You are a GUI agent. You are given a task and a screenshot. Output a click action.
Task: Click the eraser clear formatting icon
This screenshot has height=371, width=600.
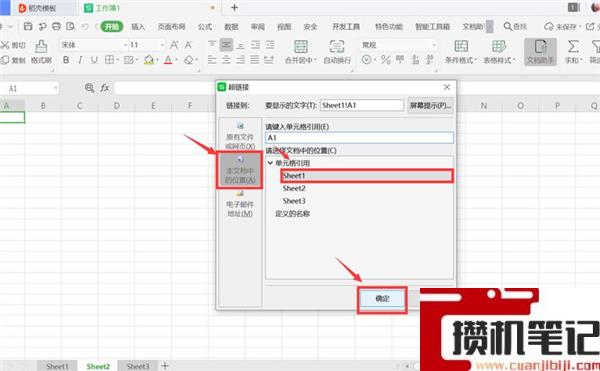(188, 60)
